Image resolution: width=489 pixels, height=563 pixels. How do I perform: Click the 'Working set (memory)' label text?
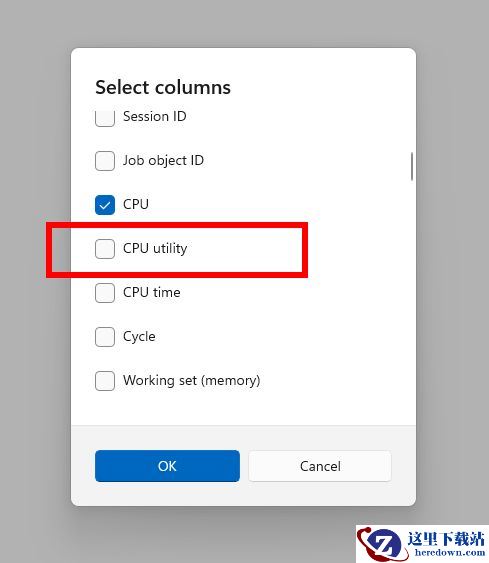(192, 380)
